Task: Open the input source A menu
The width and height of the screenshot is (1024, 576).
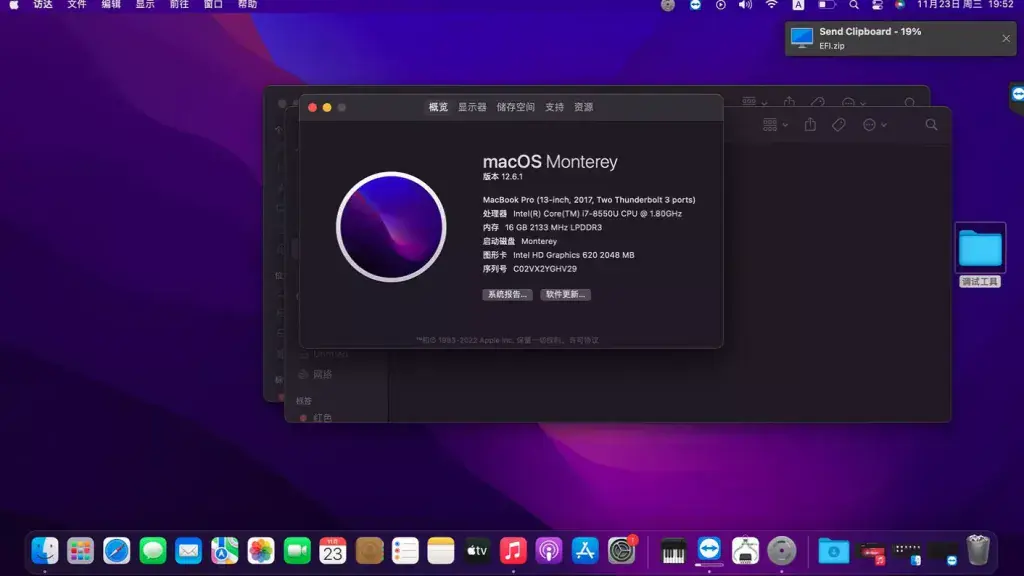Action: 798,5
